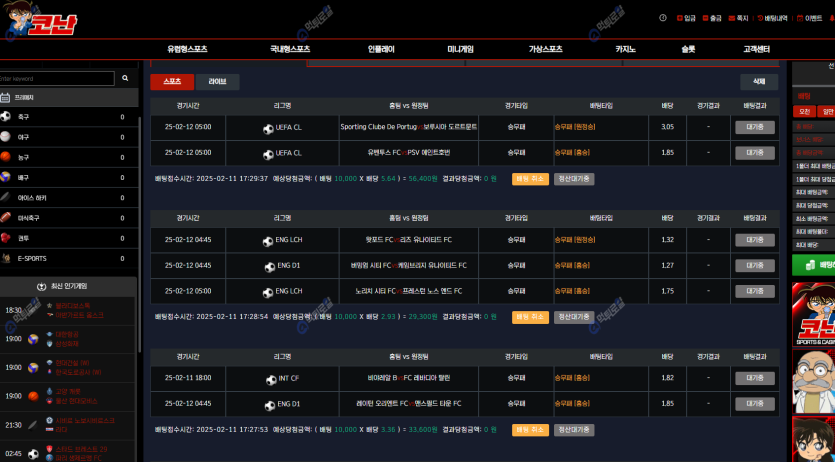Viewport: 835px width, 462px height.
Task: Expand the 유럽형스포츠 navigation menu
Action: (187, 49)
